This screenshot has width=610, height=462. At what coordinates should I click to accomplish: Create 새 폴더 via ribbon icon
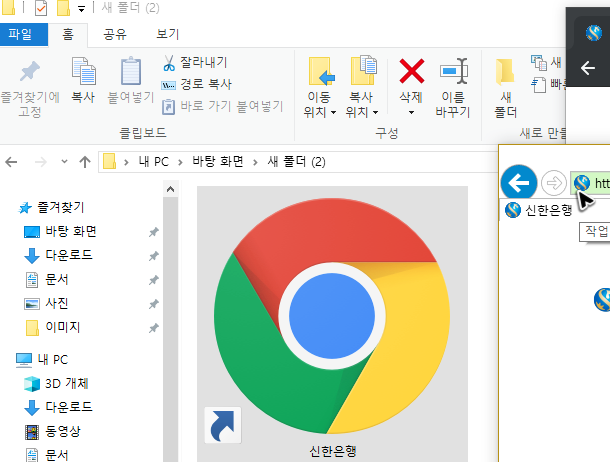tap(505, 72)
